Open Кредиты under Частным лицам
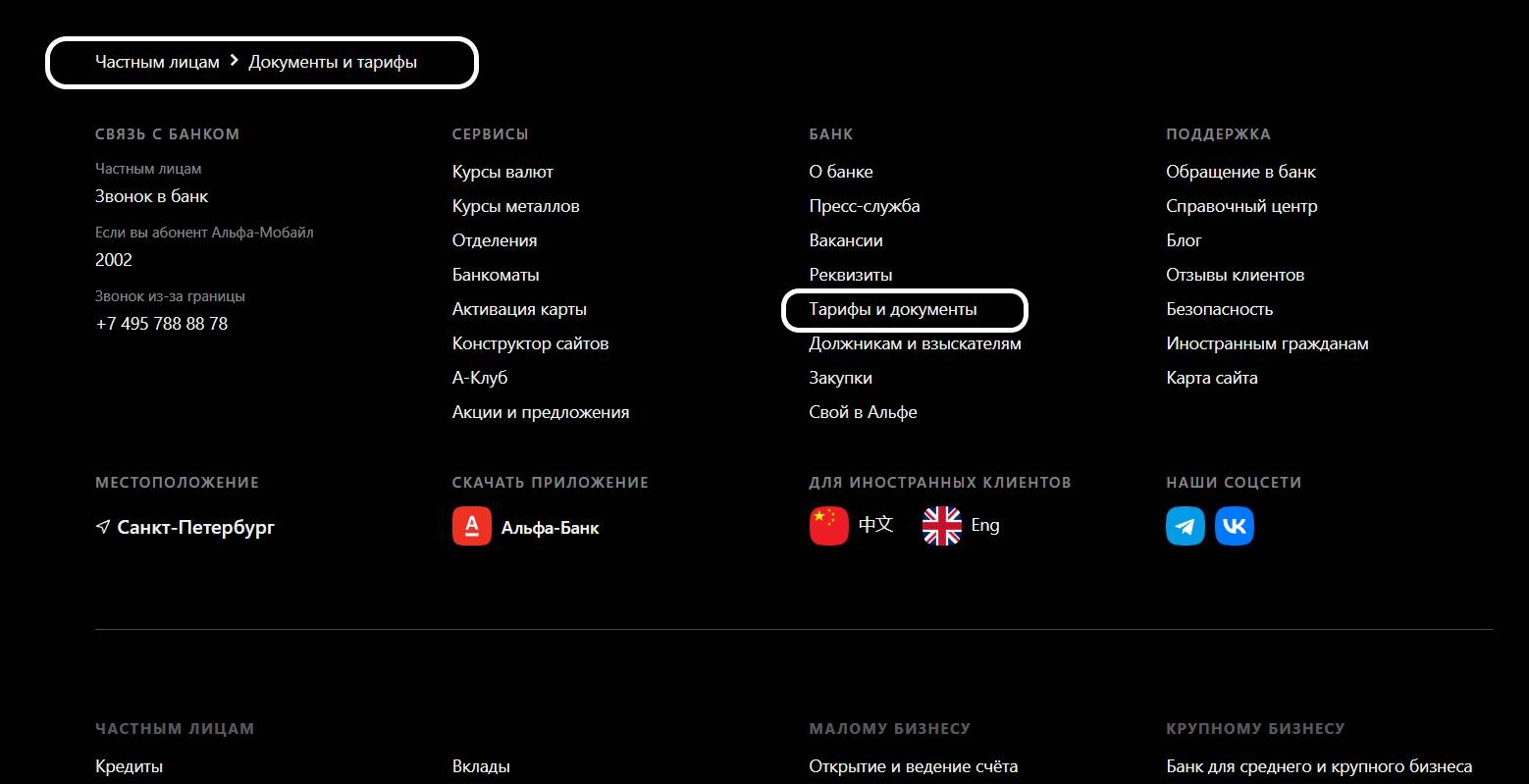The width and height of the screenshot is (1529, 784). [129, 765]
